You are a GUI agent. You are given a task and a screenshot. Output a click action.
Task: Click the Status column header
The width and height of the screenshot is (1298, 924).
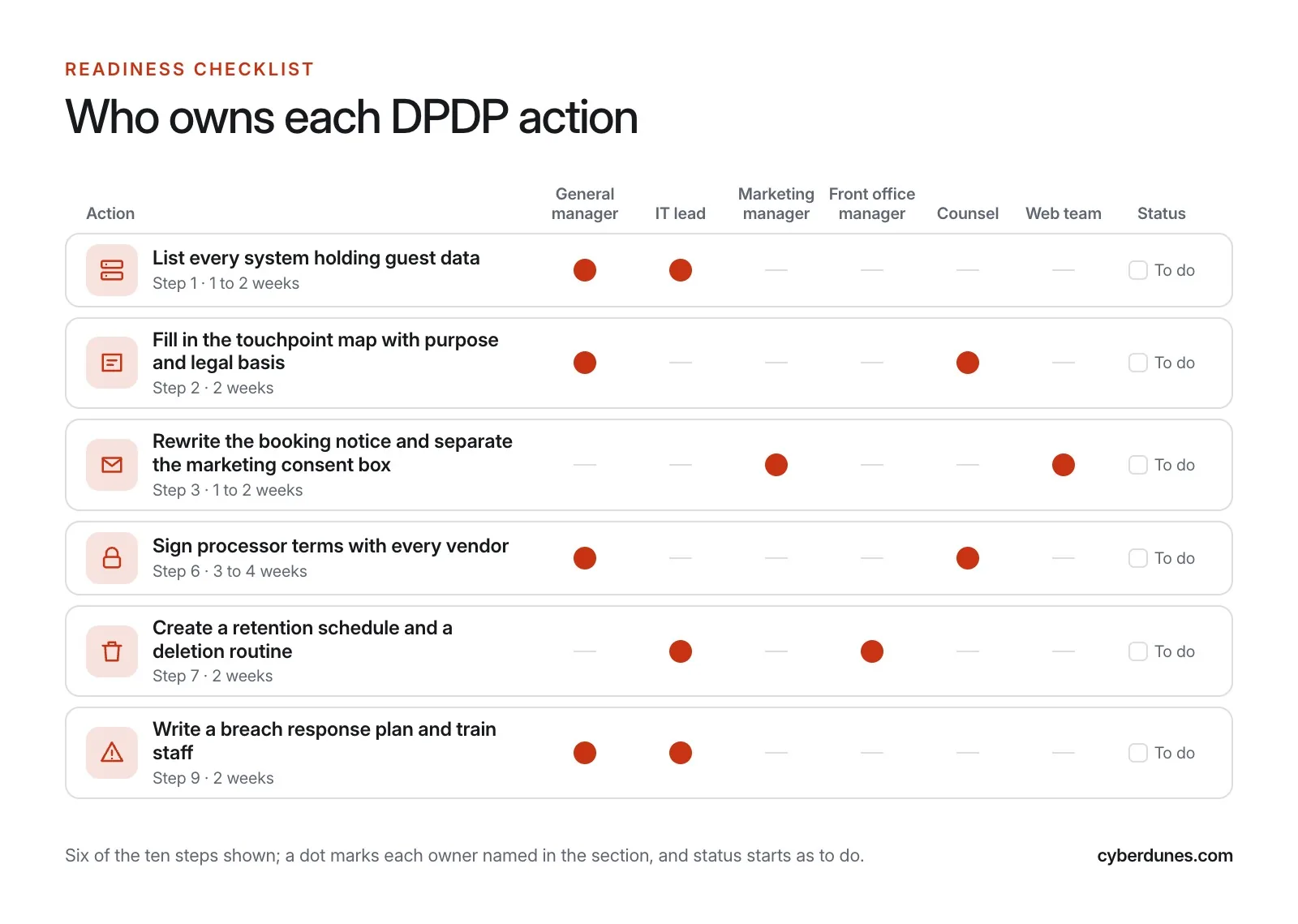(1162, 213)
